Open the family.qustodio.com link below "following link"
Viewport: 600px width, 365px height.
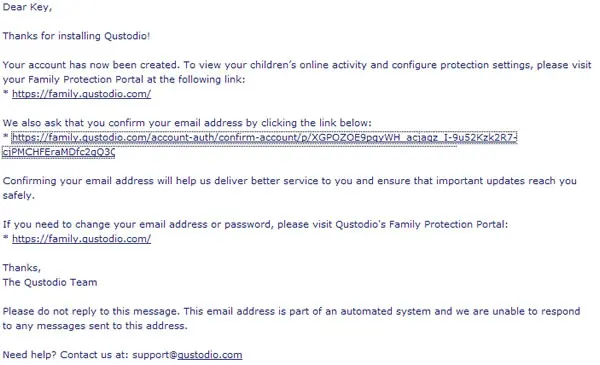click(82, 94)
